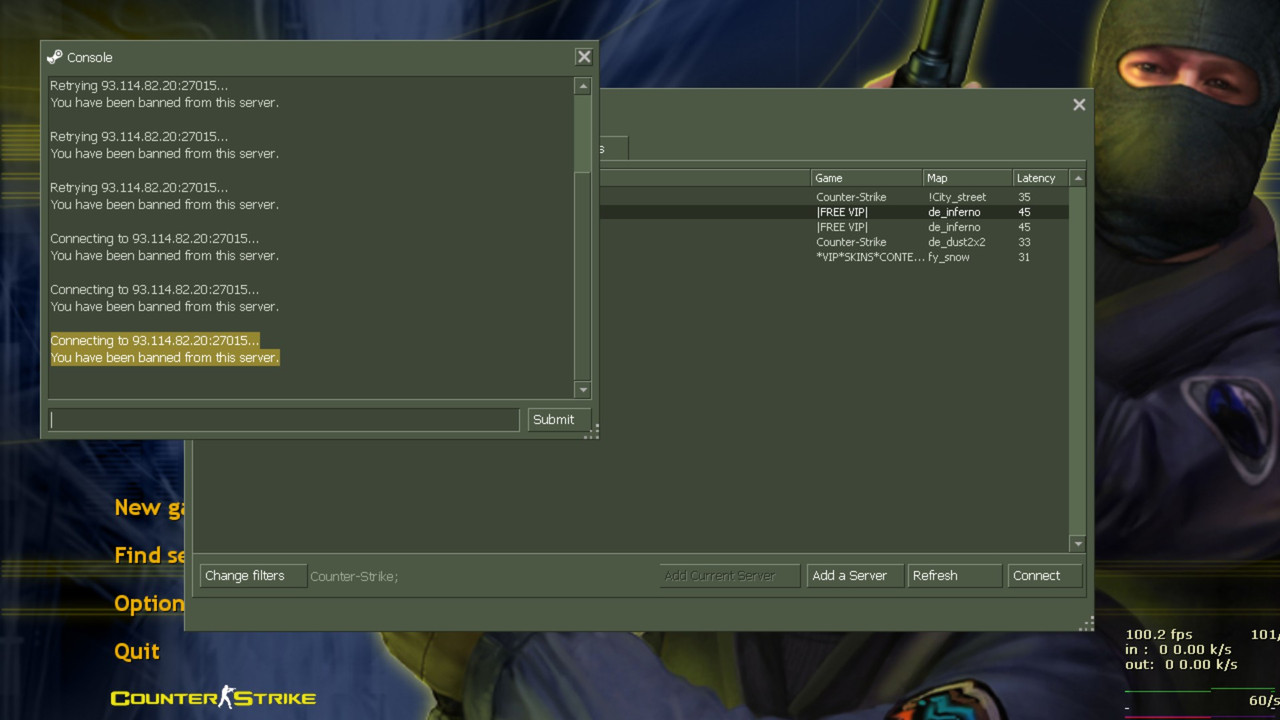Select the highlighted |FREE VIP| de_inferno server
The height and width of the screenshot is (720, 1280).
[832, 212]
